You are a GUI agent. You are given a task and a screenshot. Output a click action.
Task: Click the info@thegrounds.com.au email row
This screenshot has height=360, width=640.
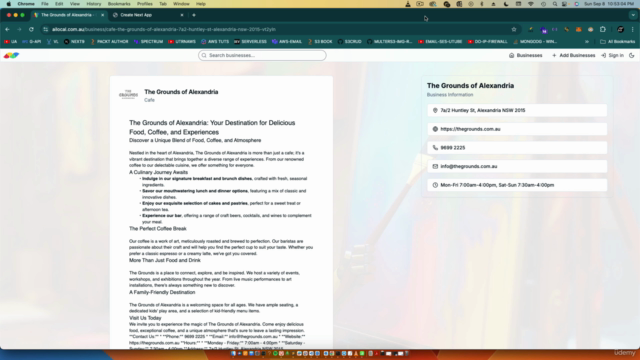point(517,167)
